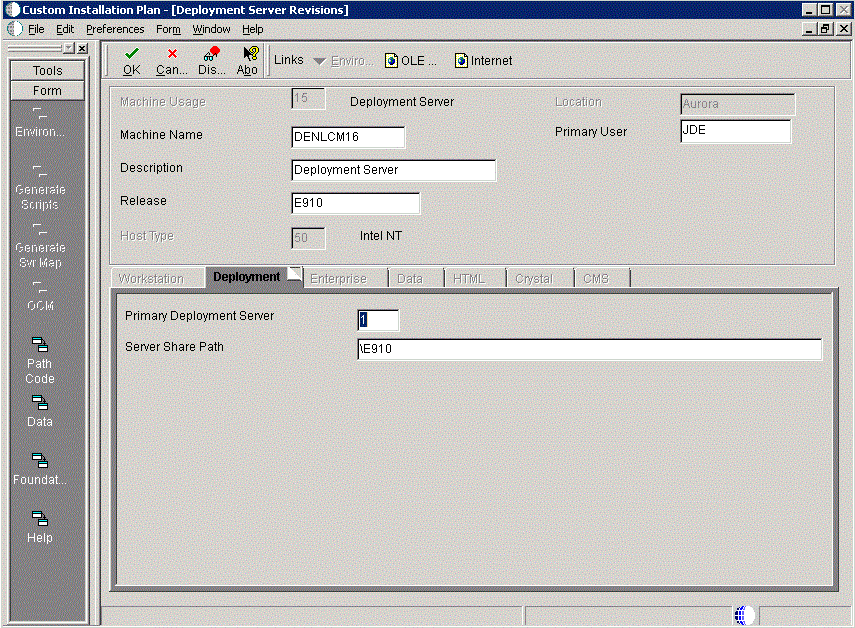Open the Internet link icon
This screenshot has height=628, width=855.
click(461, 61)
